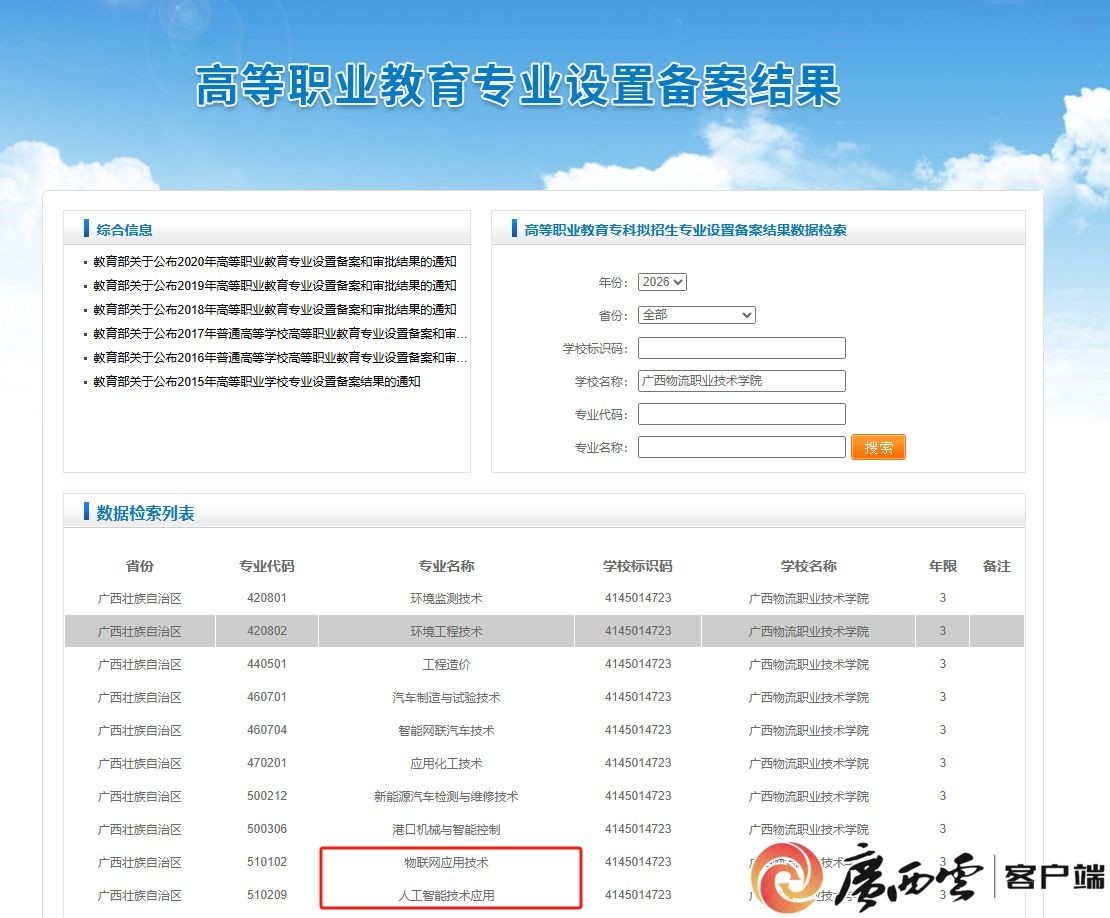Open the 2017年 notice link
Image resolution: width=1110 pixels, height=918 pixels.
(279, 334)
